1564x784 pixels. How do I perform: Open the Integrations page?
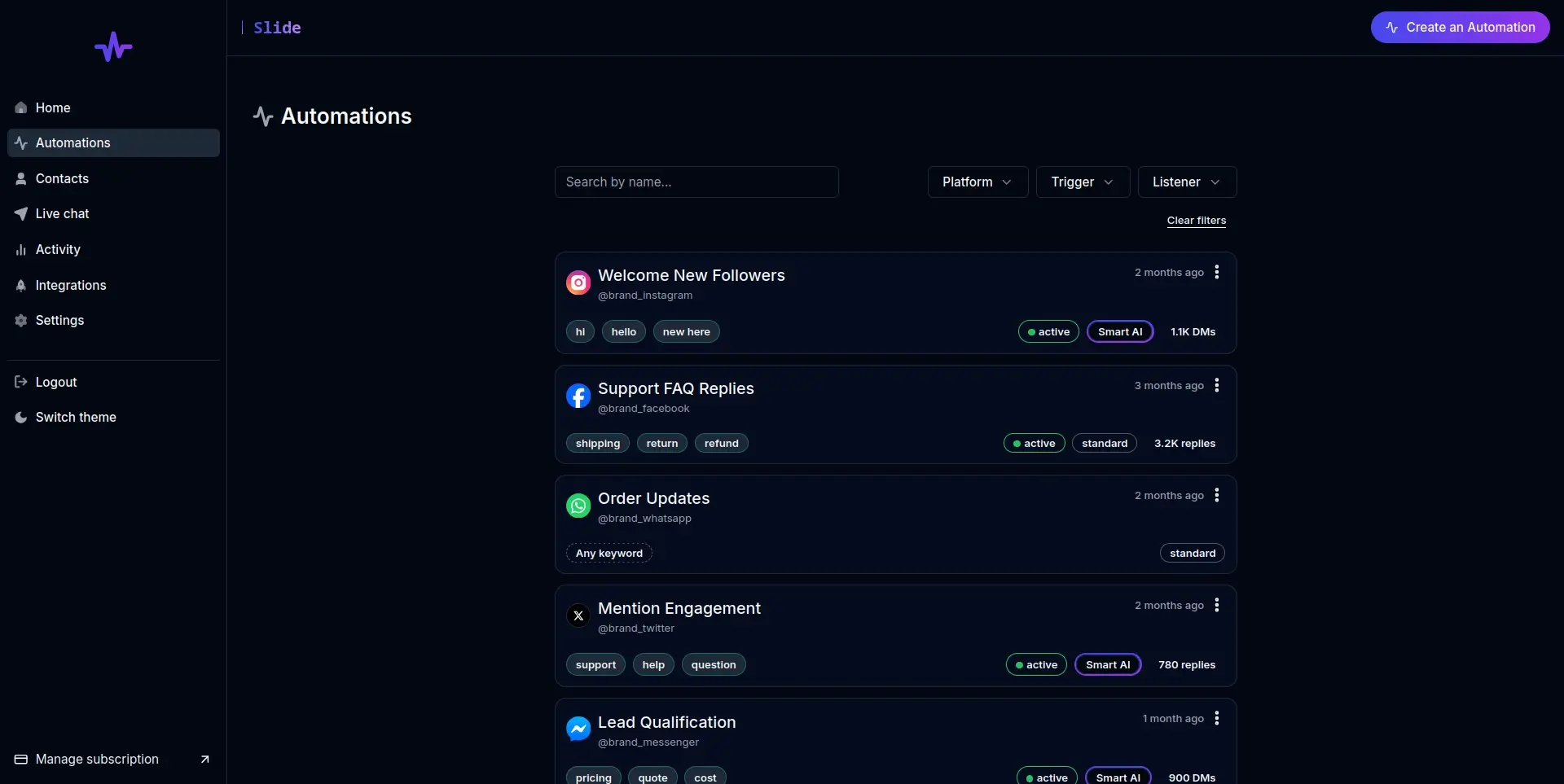[71, 285]
